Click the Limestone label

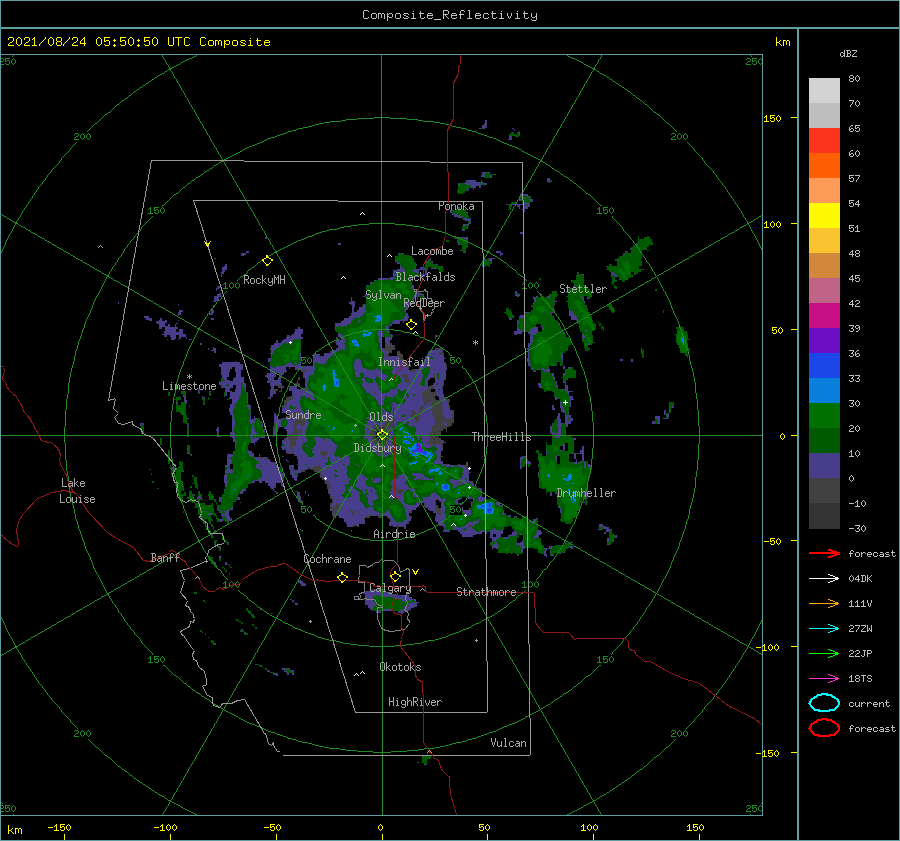pyautogui.click(x=189, y=386)
